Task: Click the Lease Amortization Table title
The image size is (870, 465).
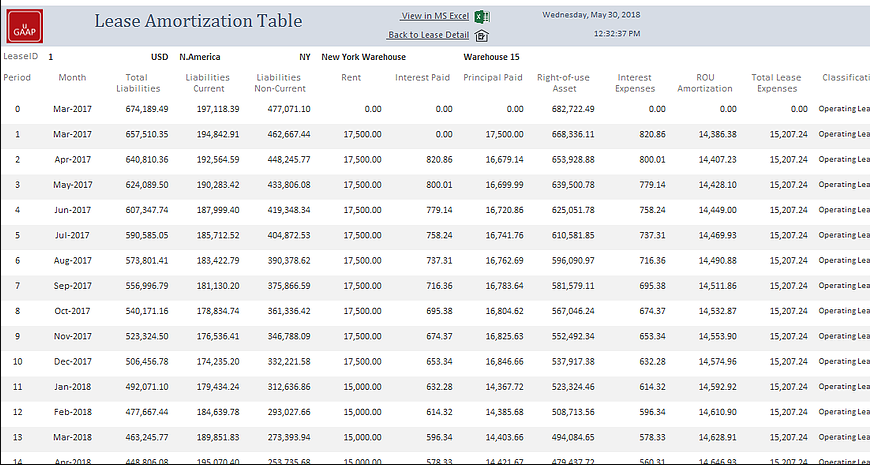Action: point(197,21)
